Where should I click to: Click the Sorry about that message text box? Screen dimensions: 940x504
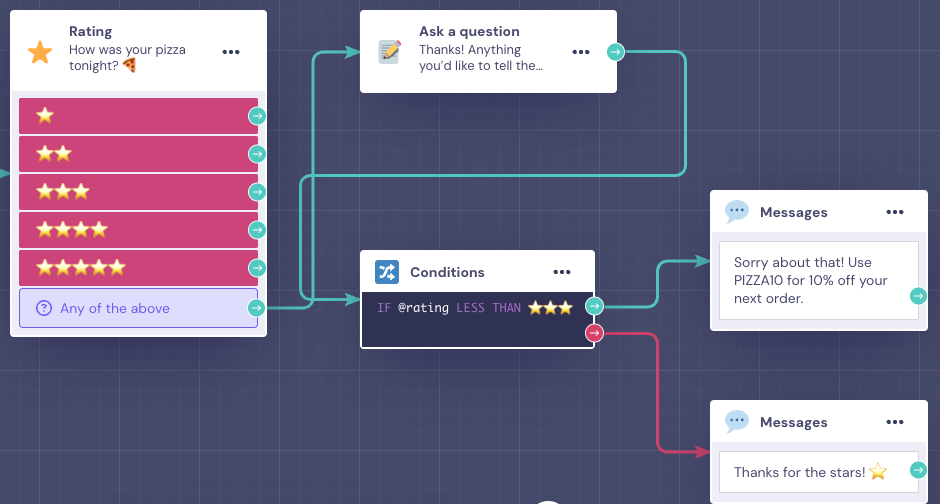[819, 280]
